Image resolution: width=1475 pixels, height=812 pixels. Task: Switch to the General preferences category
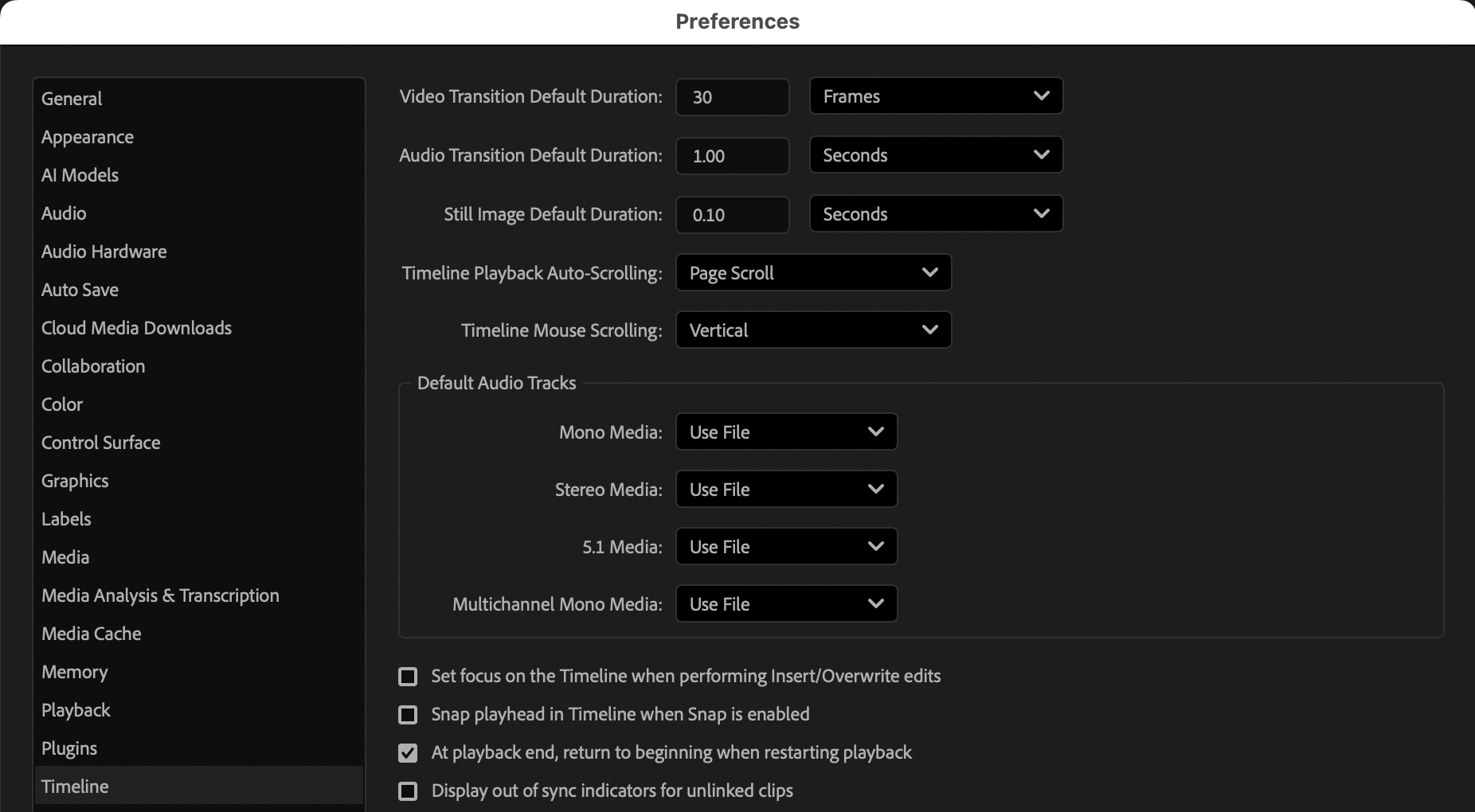pos(72,99)
